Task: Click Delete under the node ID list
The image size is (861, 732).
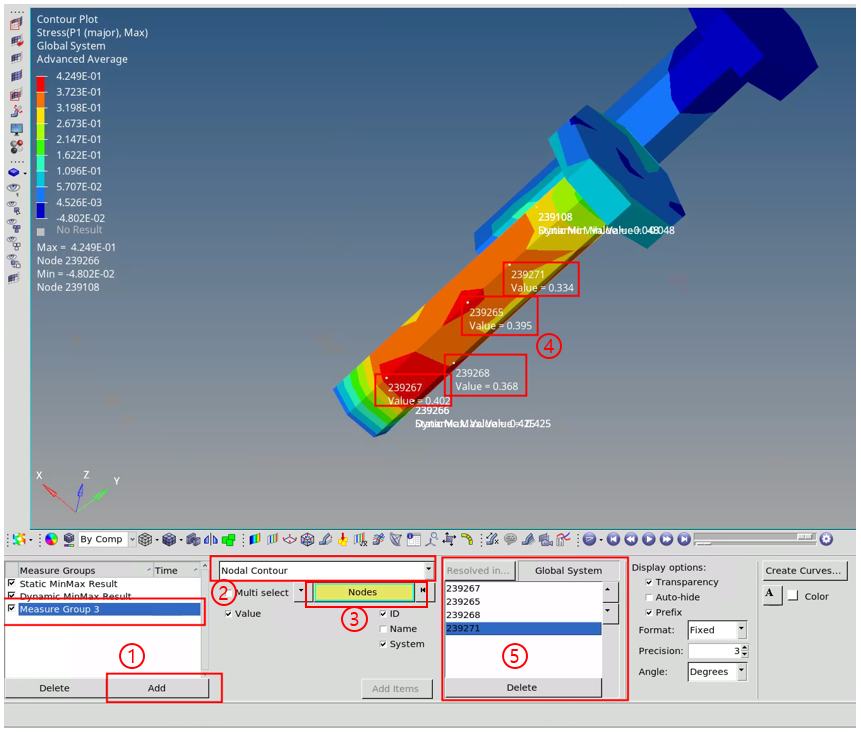Action: pos(523,687)
